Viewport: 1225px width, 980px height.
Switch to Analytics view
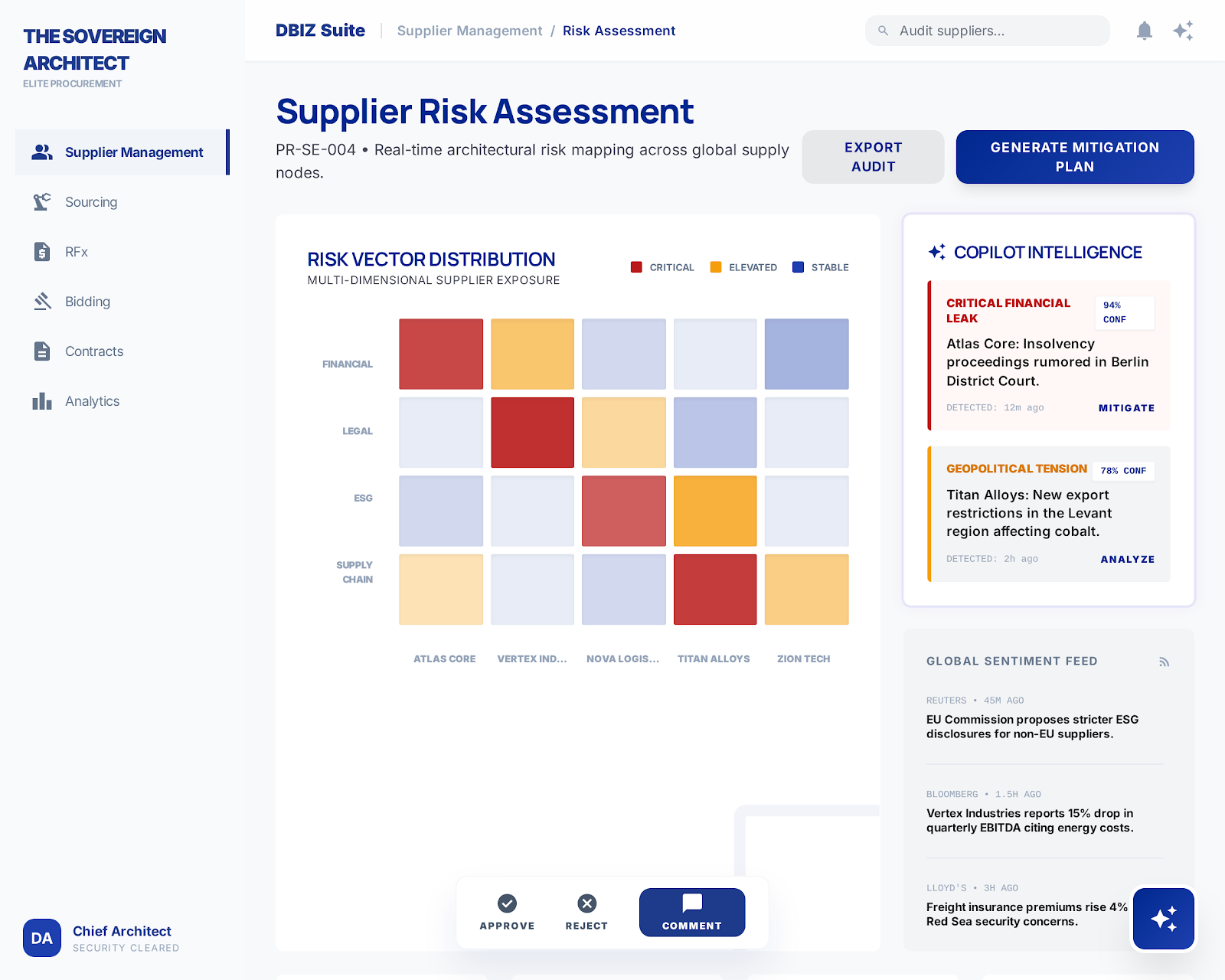(122, 401)
